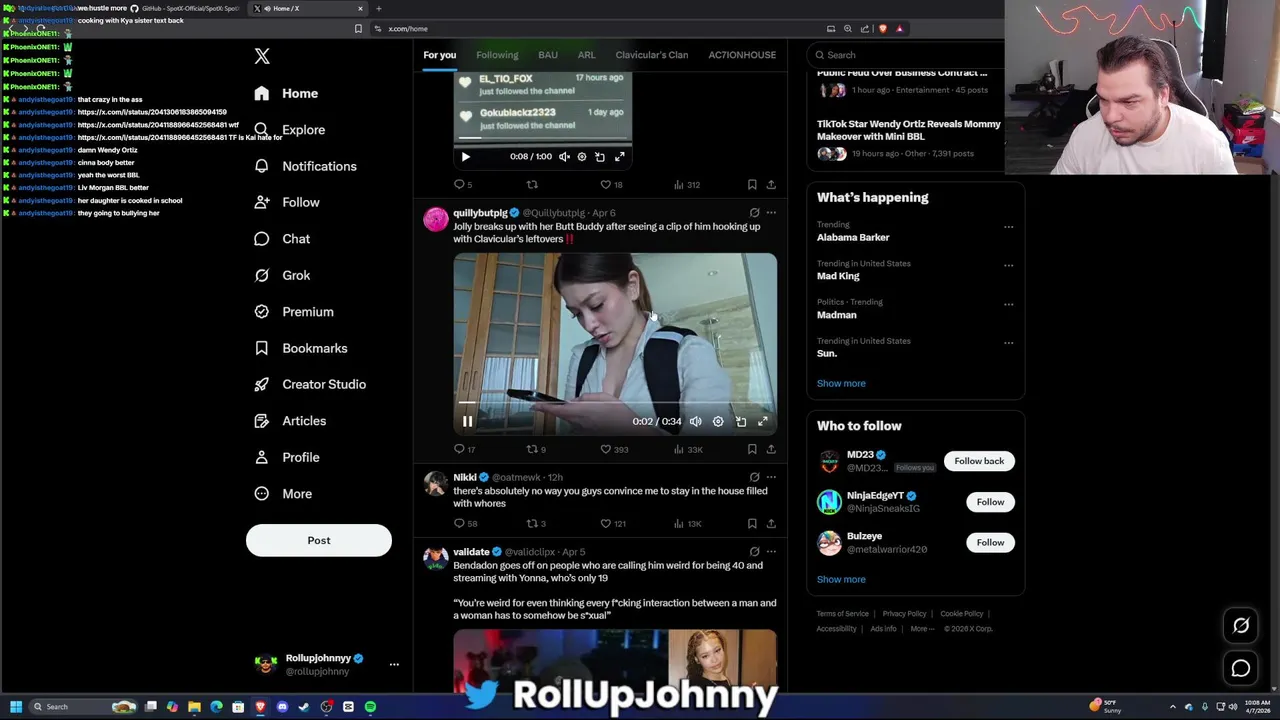
Task: Follow NinjaEdgeYT
Action: pyautogui.click(x=990, y=502)
